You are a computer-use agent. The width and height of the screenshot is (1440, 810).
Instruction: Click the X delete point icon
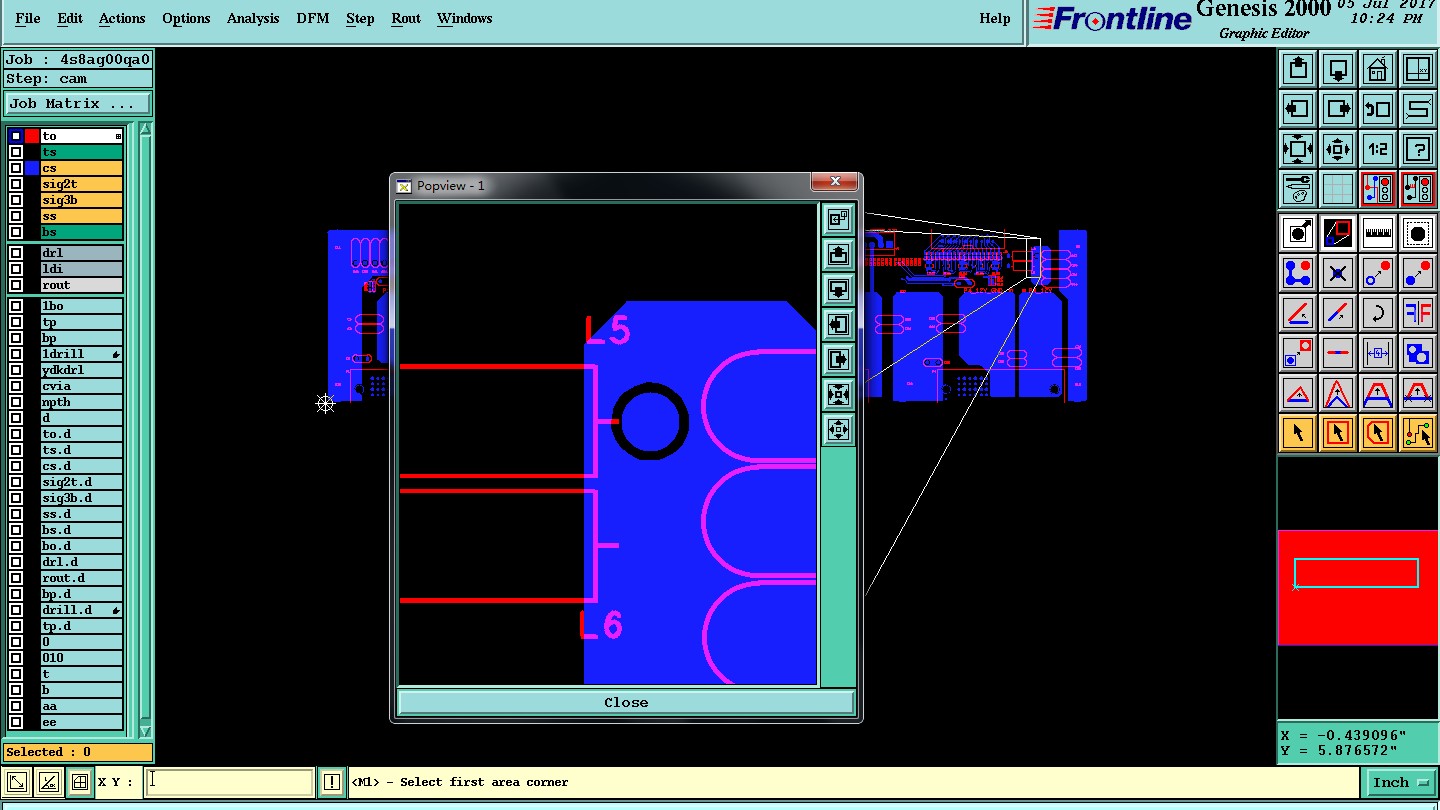pos(1338,273)
